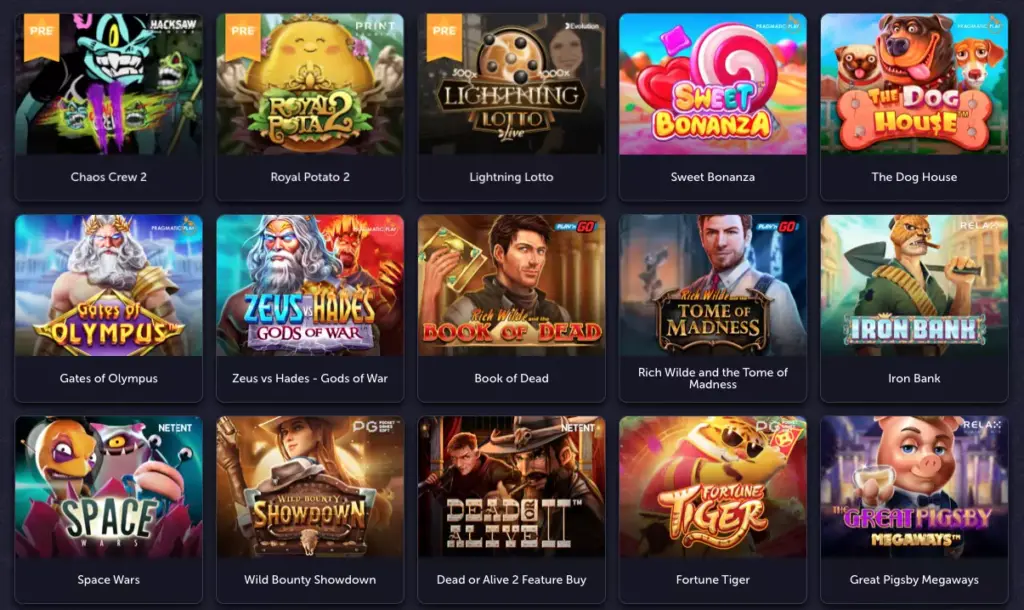Image resolution: width=1024 pixels, height=610 pixels.
Task: Select the Fortune Tiger game artwork
Action: (712, 487)
